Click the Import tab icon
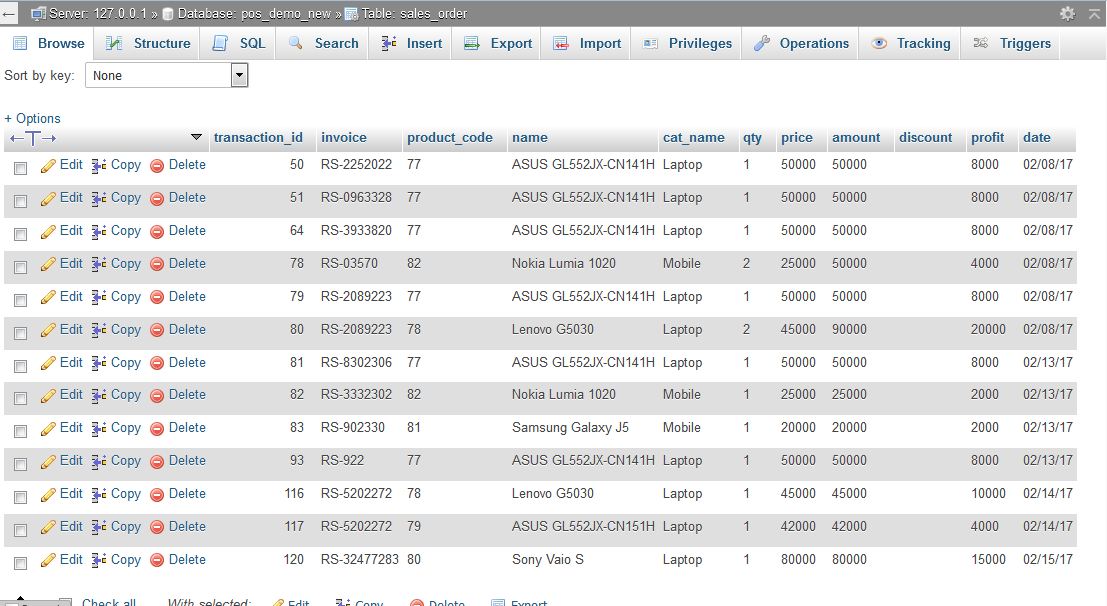1107x606 pixels. tap(561, 44)
